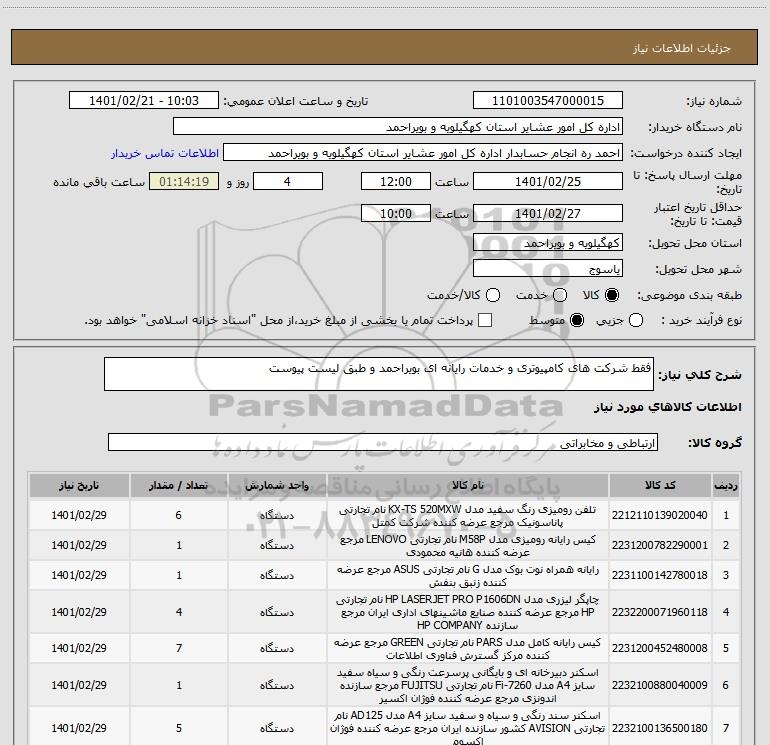Click product code 2232100136500180
This screenshot has height=745, width=770.
660,728
